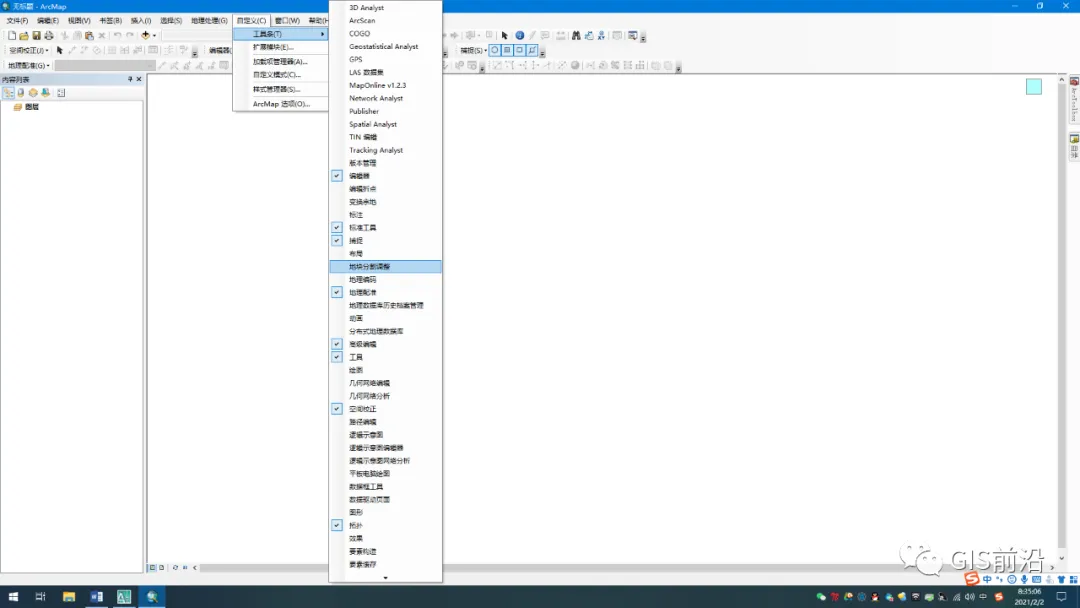Open the 空间校正(J) dropdown menu
Image resolution: width=1080 pixels, height=608 pixels.
pyautogui.click(x=28, y=50)
